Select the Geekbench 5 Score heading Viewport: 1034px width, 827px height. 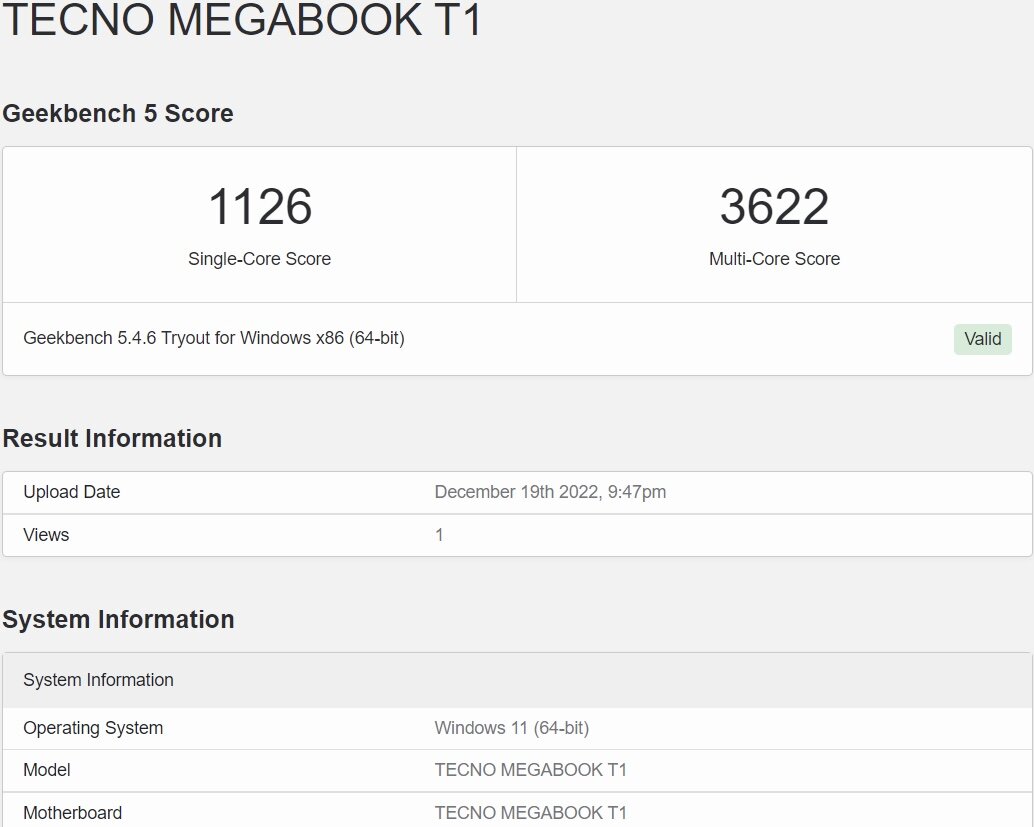[118, 113]
